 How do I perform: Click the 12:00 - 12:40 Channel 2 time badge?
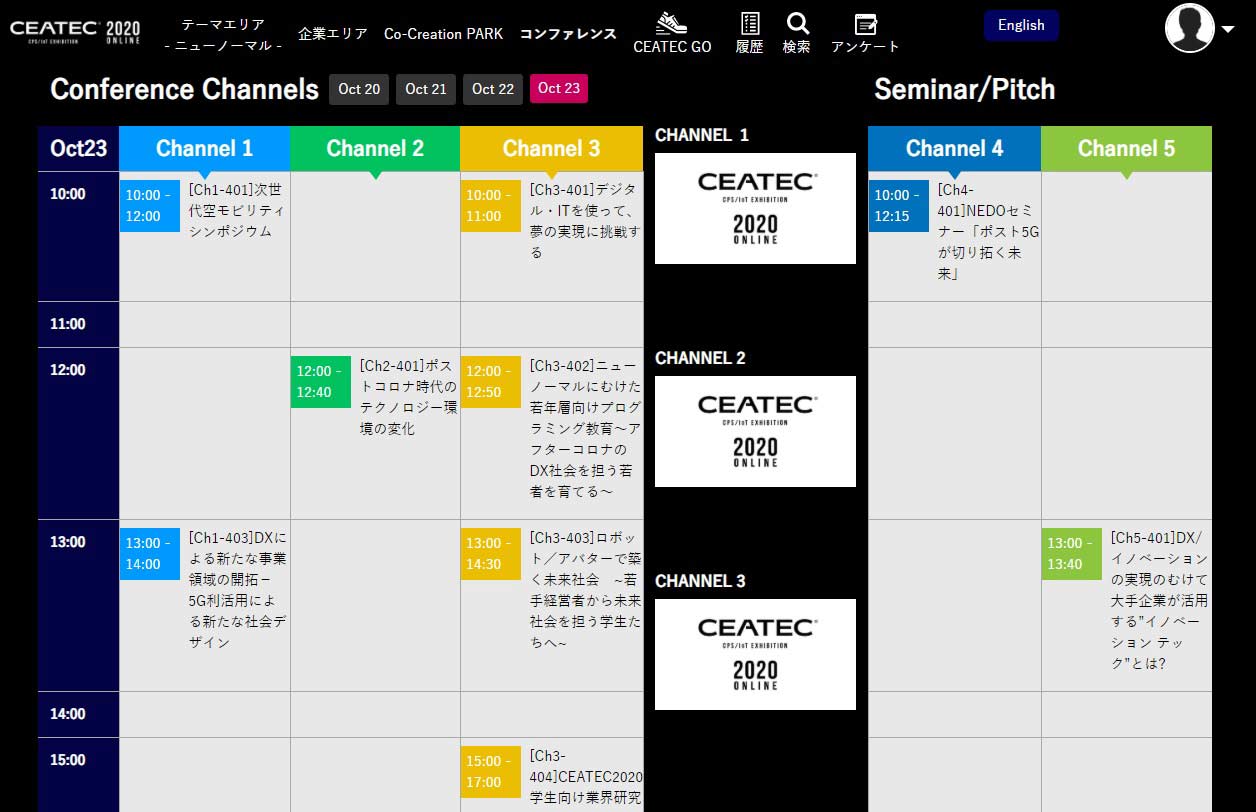tap(321, 382)
